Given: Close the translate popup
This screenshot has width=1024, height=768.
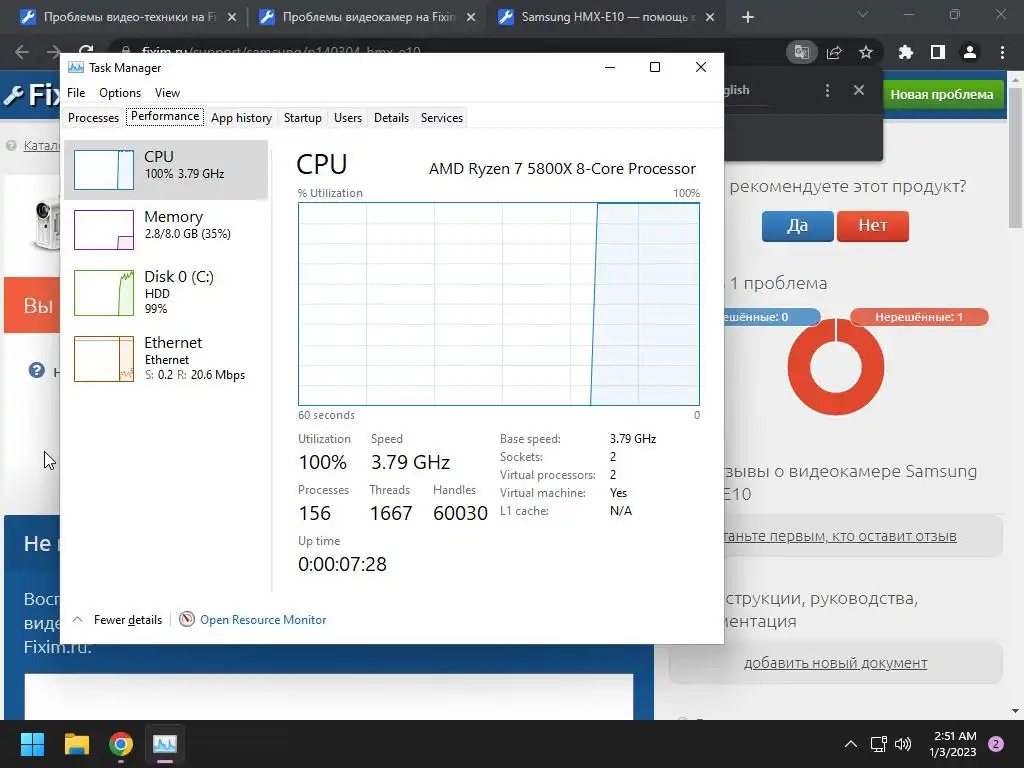Looking at the screenshot, I should point(859,90).
